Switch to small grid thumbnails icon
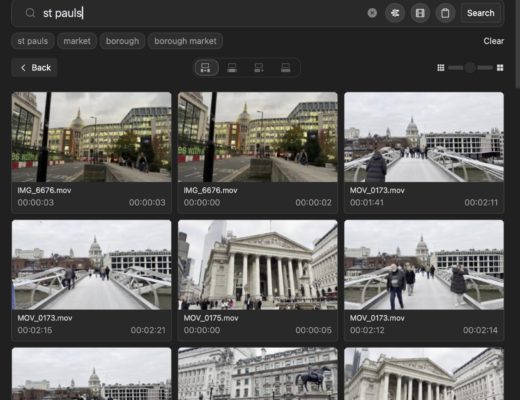The height and width of the screenshot is (400, 520). pyautogui.click(x=441, y=68)
